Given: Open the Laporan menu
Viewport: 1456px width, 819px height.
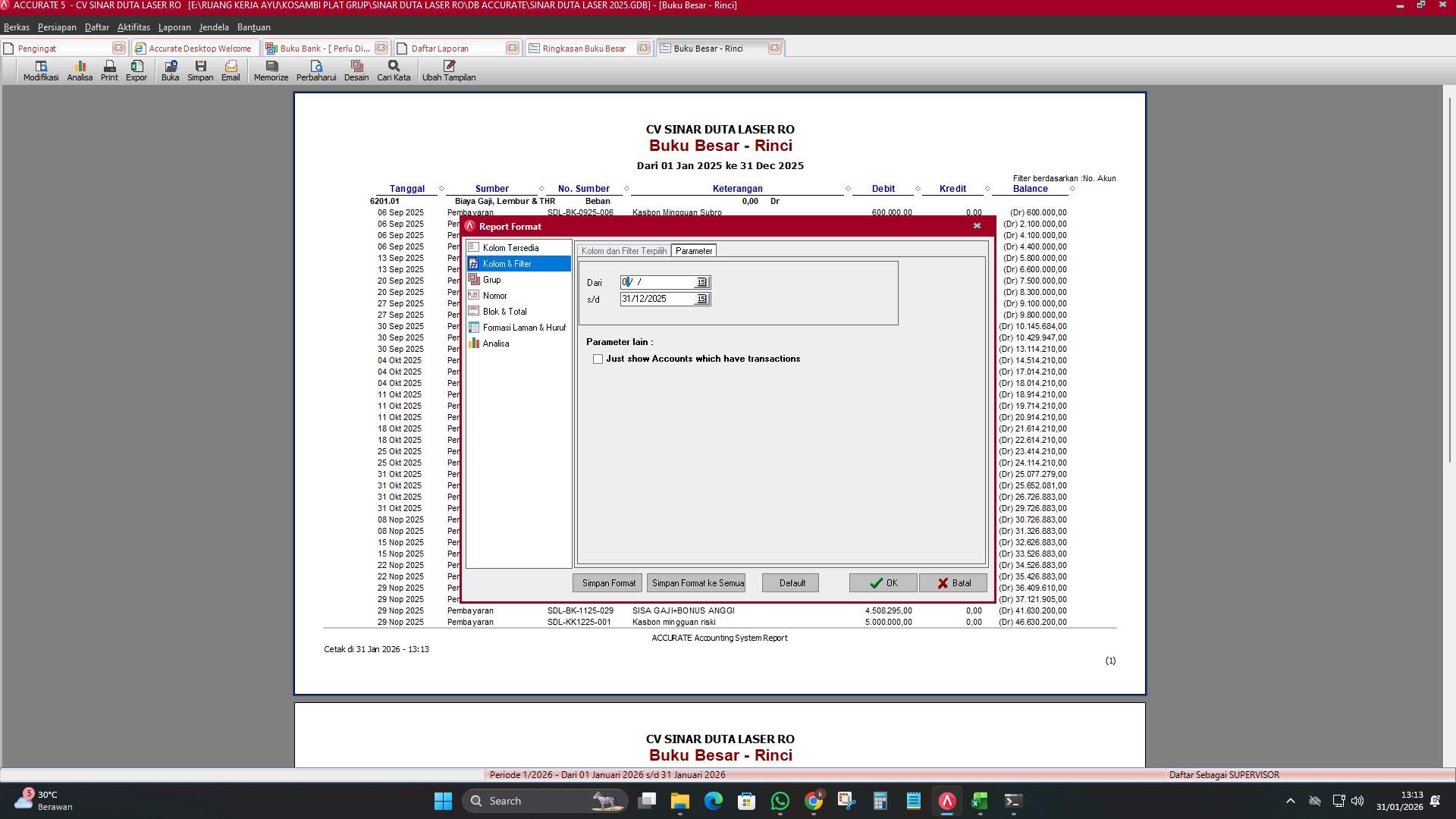Looking at the screenshot, I should point(174,27).
